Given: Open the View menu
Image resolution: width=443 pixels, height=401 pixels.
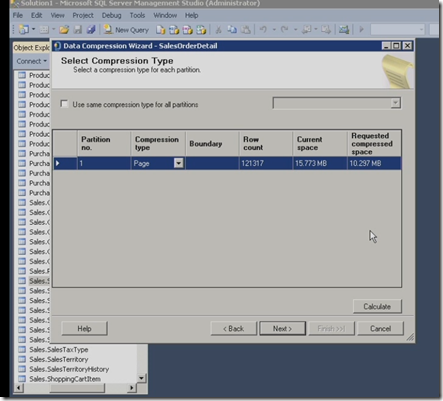Looking at the screenshot, I should [x=57, y=15].
